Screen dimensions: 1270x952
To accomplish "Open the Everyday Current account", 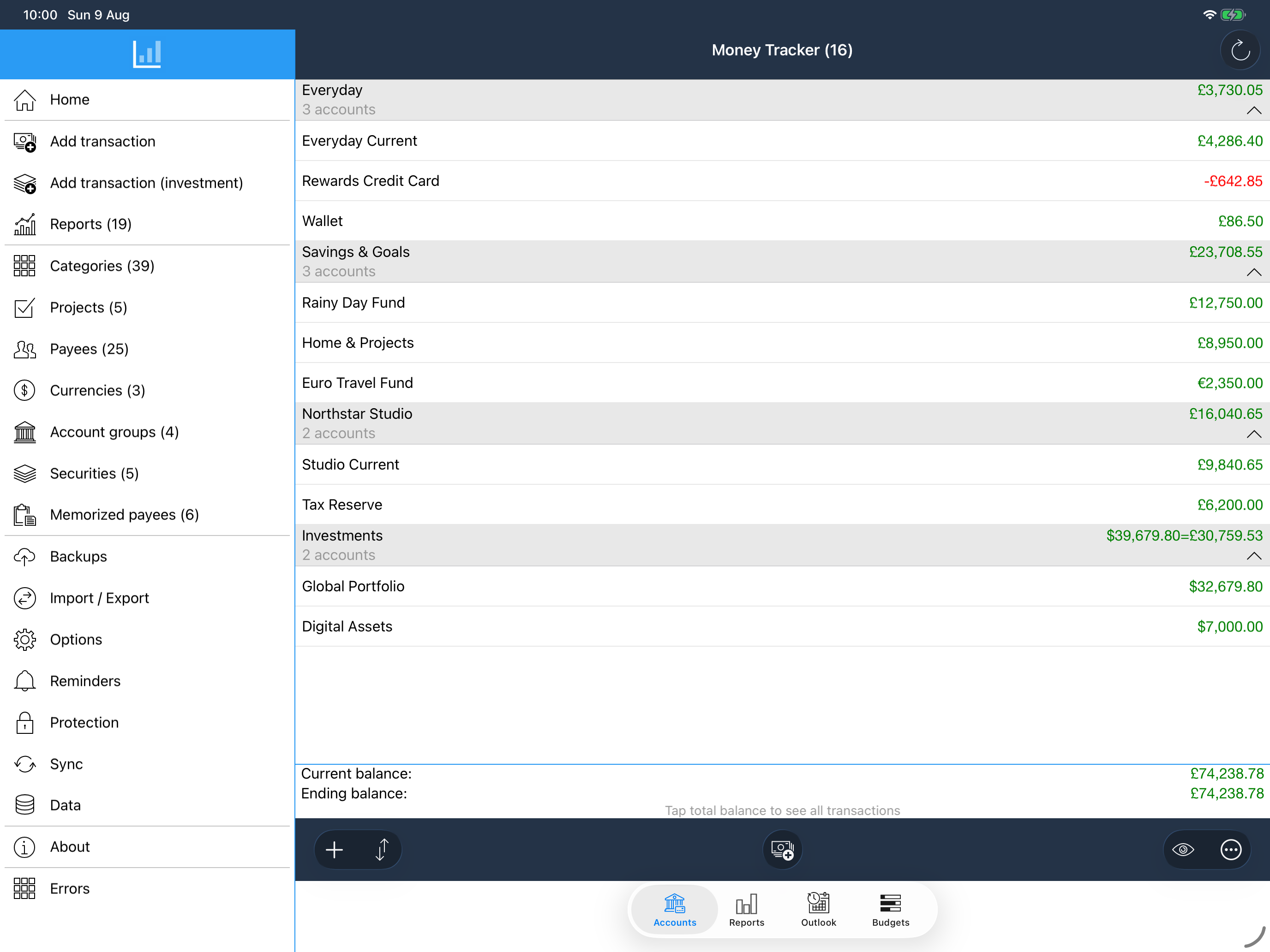I will click(x=783, y=141).
